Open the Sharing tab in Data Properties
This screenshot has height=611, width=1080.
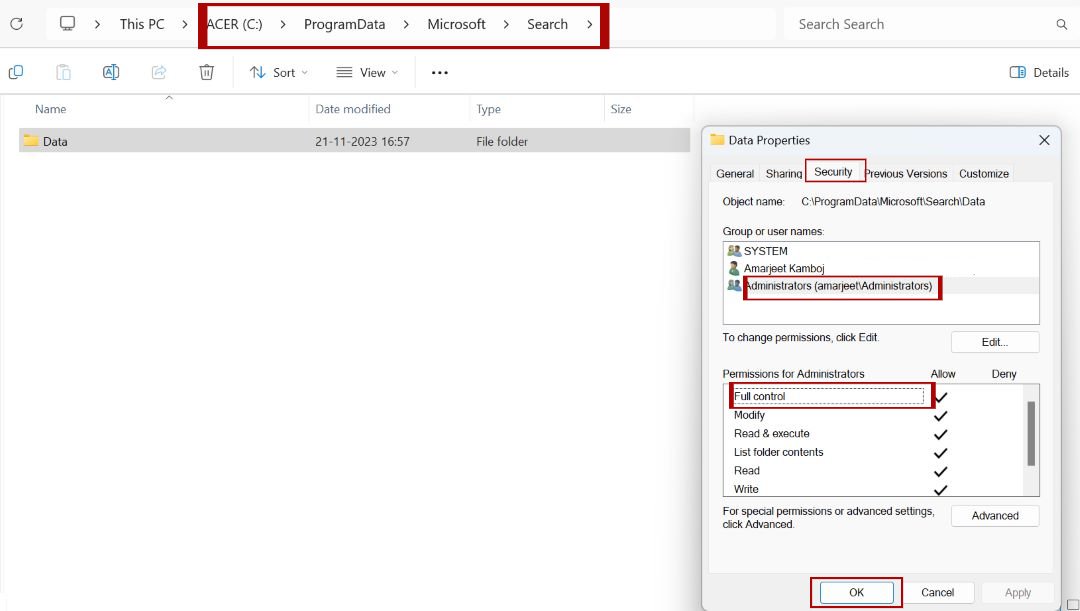(783, 173)
